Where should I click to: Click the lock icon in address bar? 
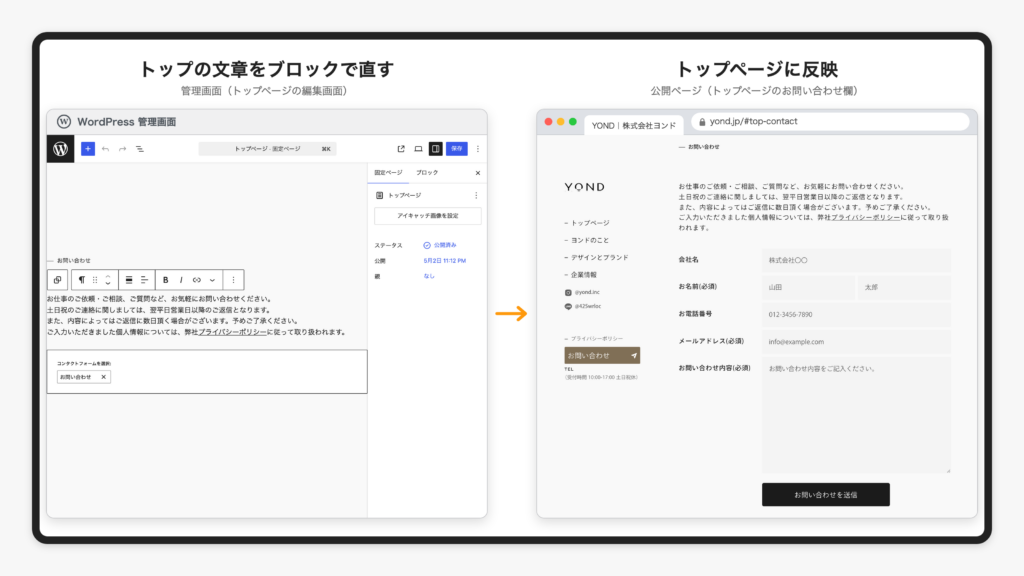702,121
